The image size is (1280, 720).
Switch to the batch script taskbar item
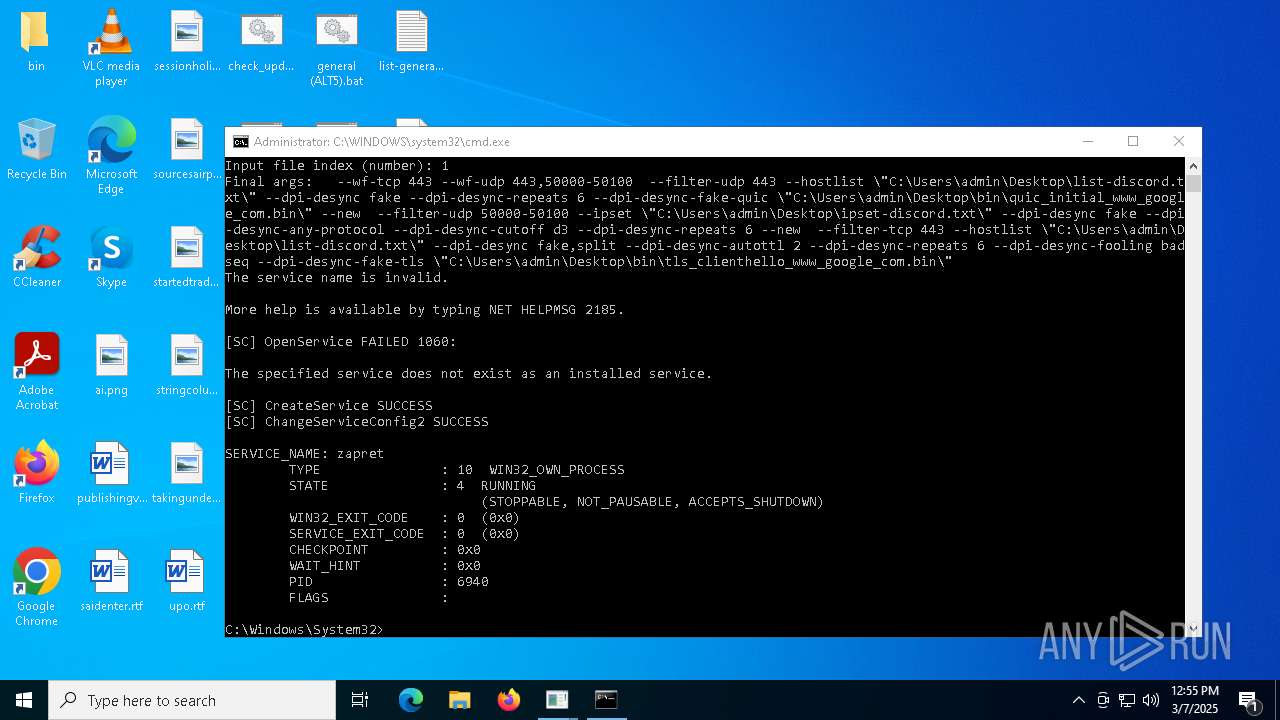[x=557, y=700]
